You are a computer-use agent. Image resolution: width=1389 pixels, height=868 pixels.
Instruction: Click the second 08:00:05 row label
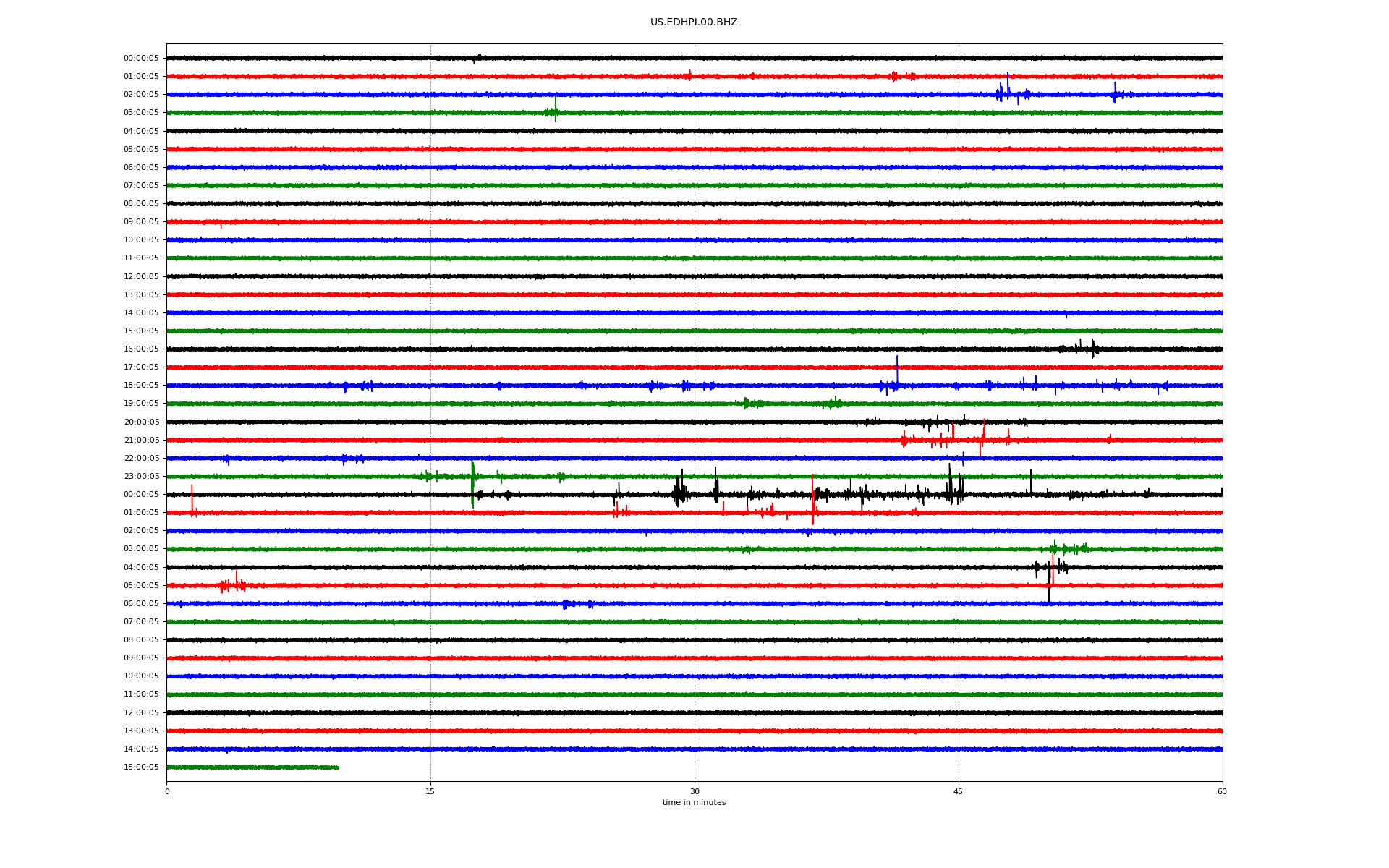(x=141, y=640)
